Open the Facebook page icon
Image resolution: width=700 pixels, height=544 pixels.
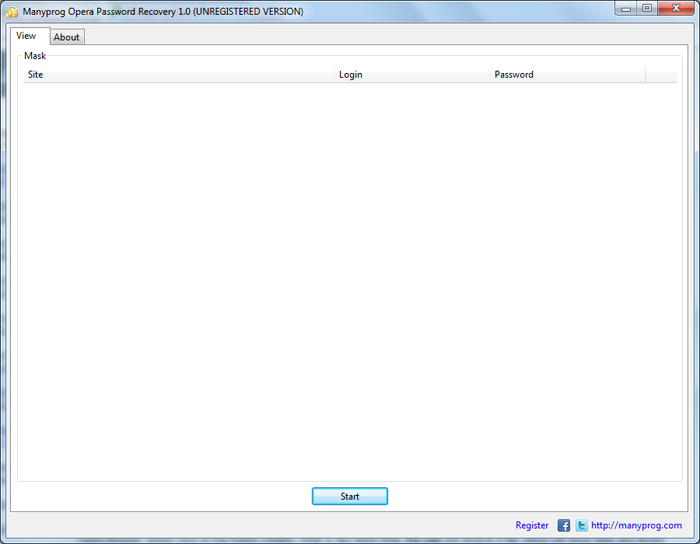[x=563, y=525]
